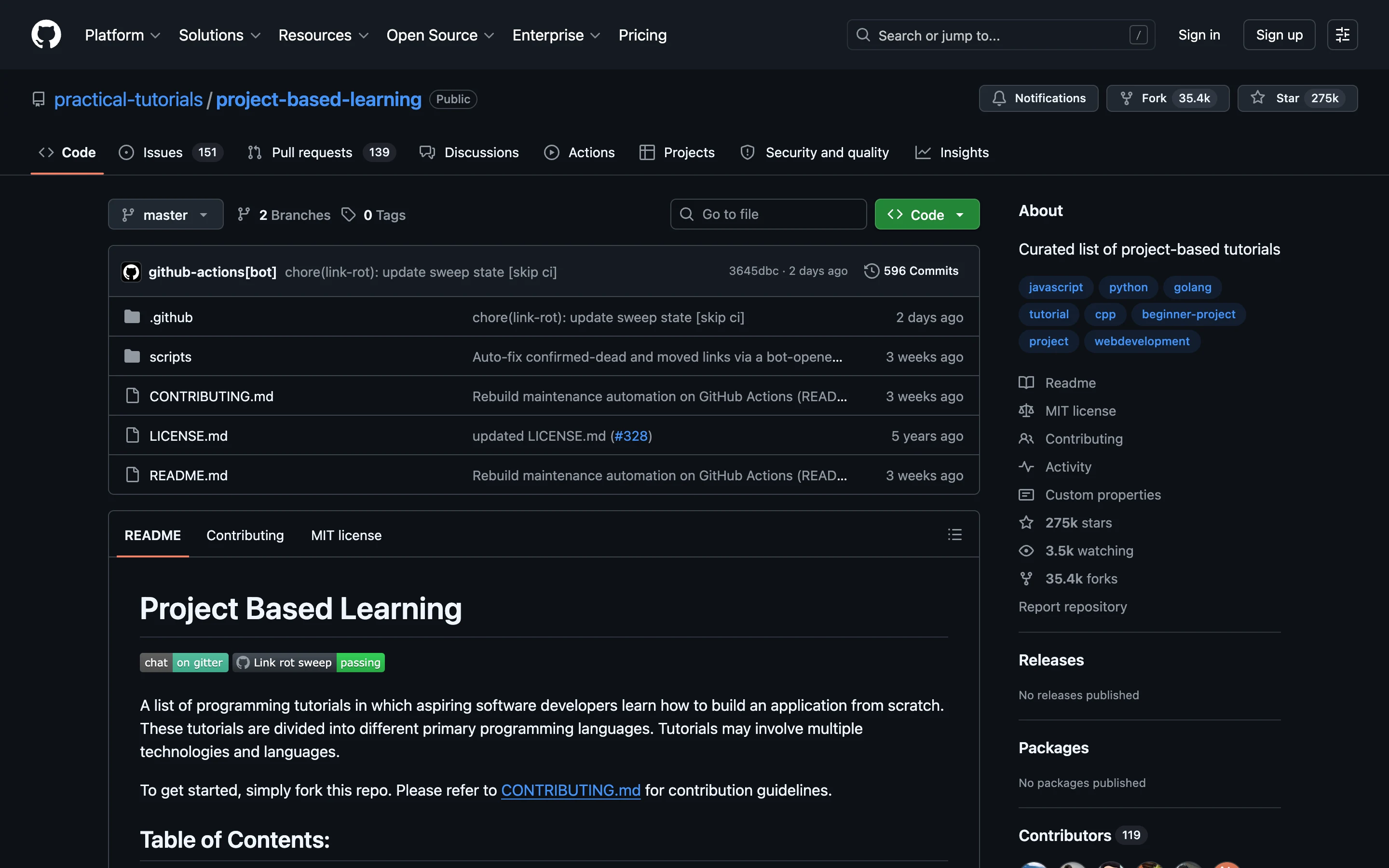Click the 3645dbc commit hash

753,271
